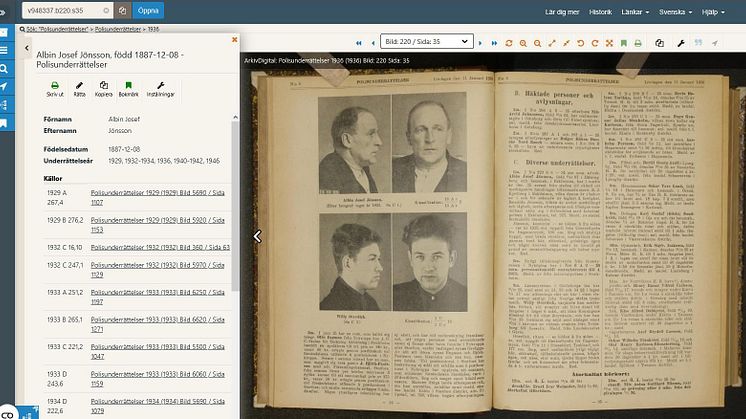Collapse the side panel with left chevron

click(25, 47)
